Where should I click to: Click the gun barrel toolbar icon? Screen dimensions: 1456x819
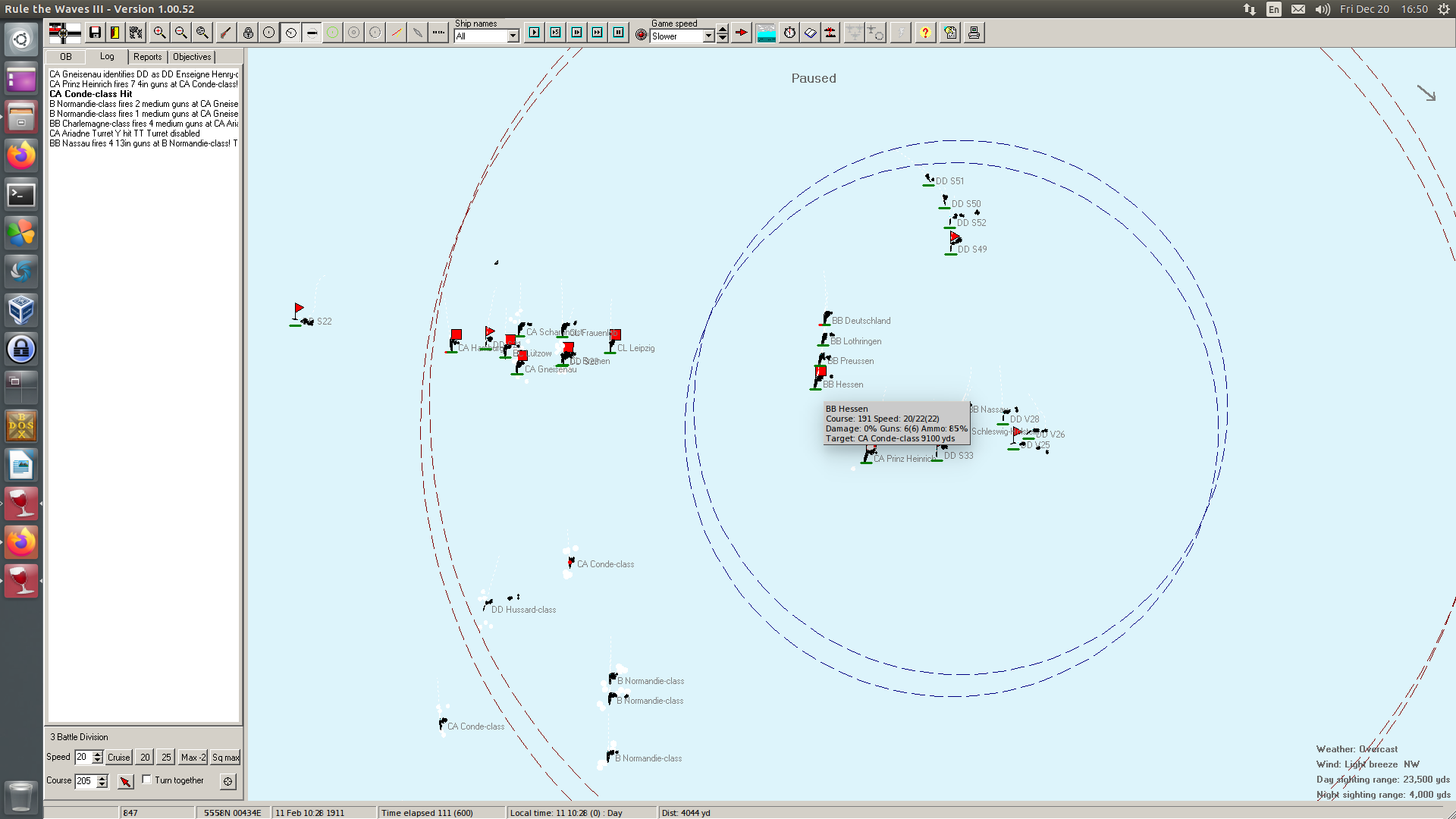point(225,33)
